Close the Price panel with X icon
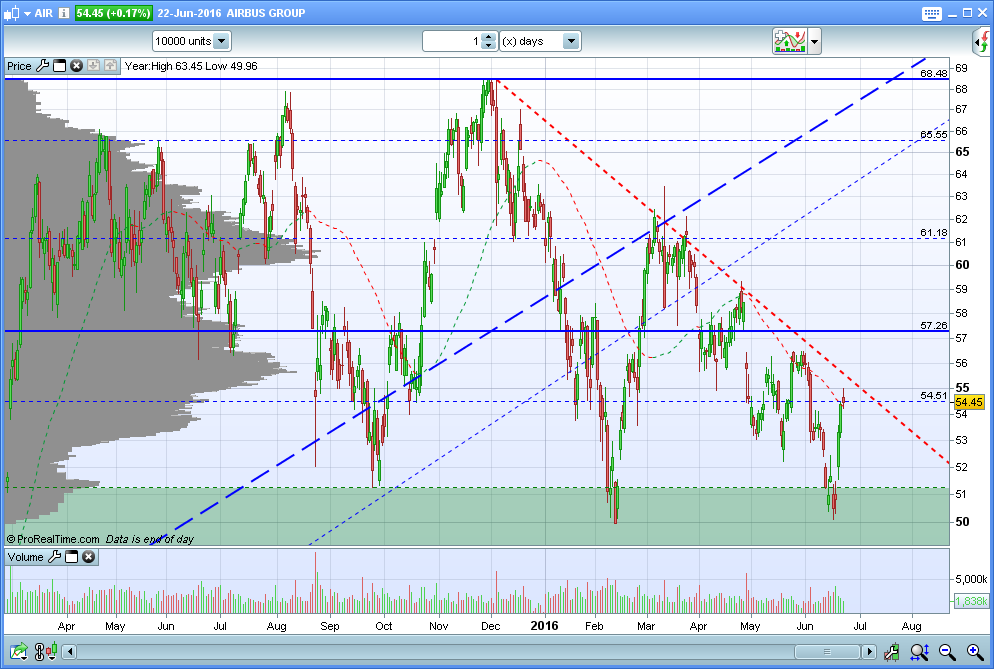 [76, 65]
